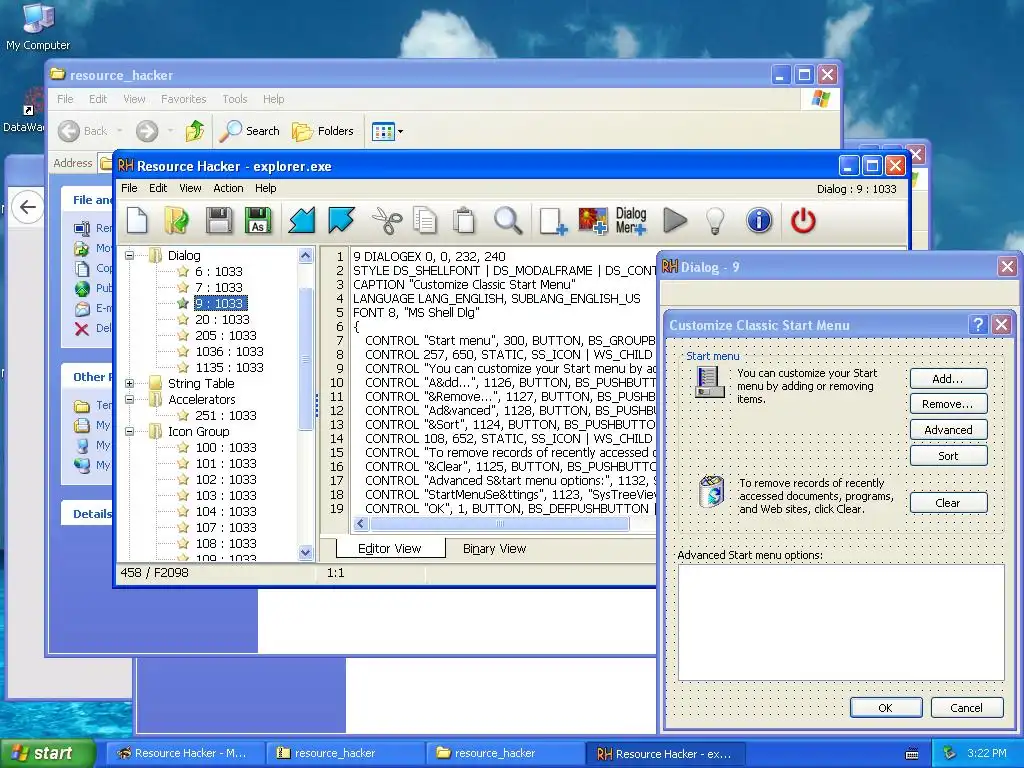Click the tree vertical scrollbar thumb
Viewport: 1024px width, 768px height.
coord(306,359)
